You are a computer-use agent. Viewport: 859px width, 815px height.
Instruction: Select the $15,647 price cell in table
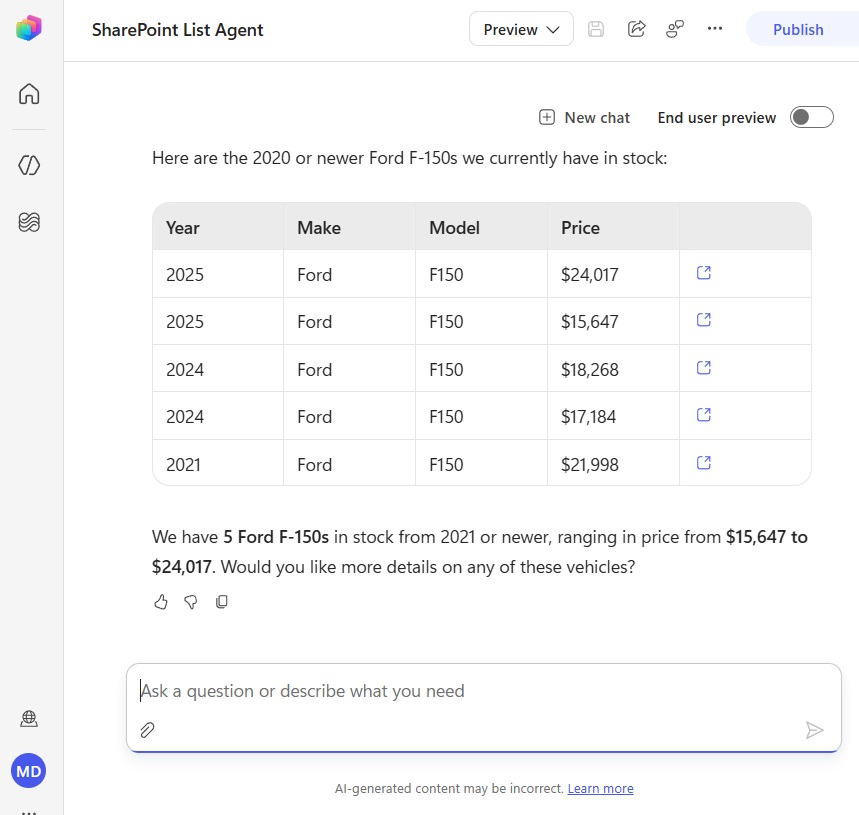pos(613,322)
